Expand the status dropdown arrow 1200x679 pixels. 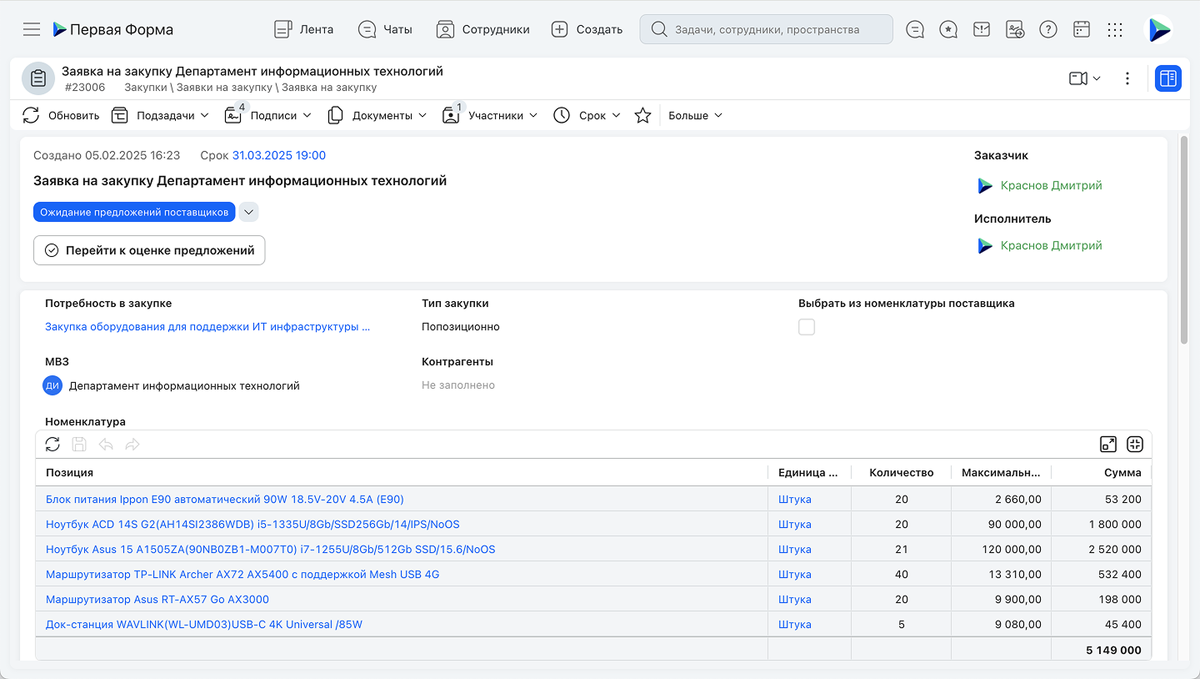(x=249, y=212)
